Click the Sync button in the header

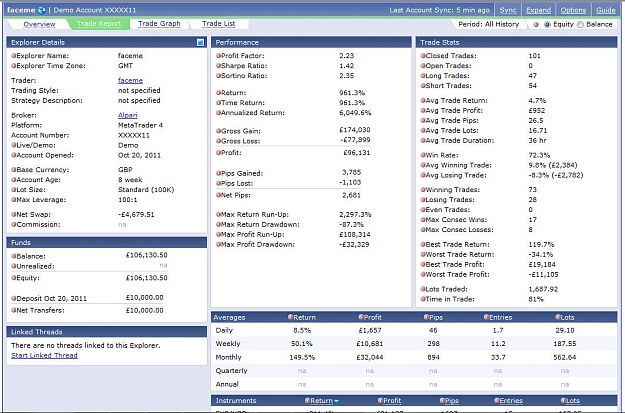[507, 10]
